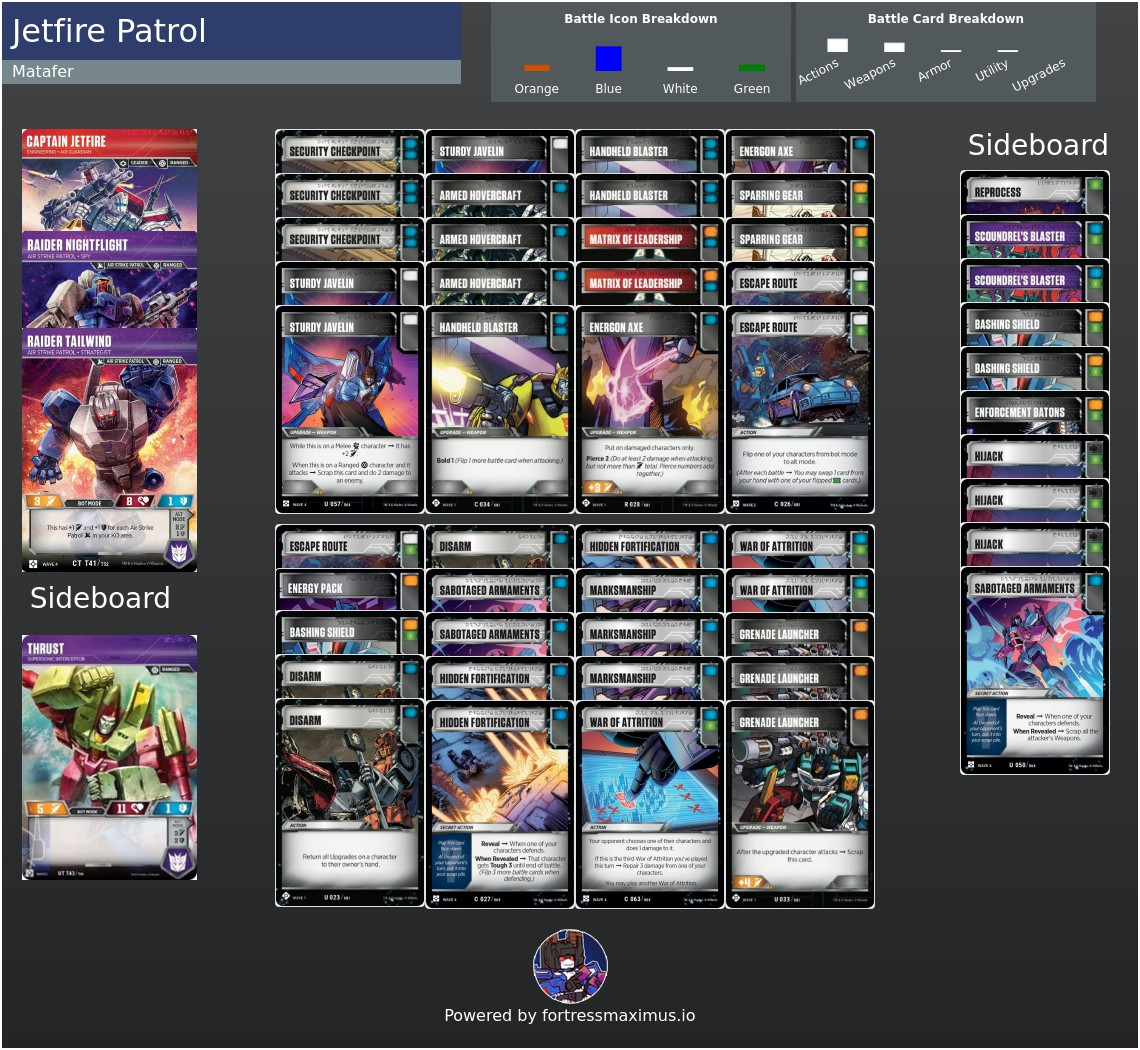Screen dimensions: 1140x1050
Task: Click the "Orange" chart label
Action: coord(537,89)
